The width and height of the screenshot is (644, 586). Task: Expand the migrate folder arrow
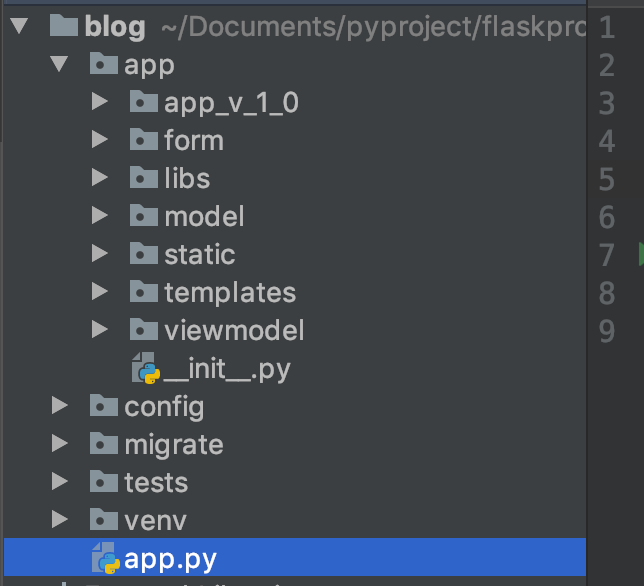coord(59,444)
